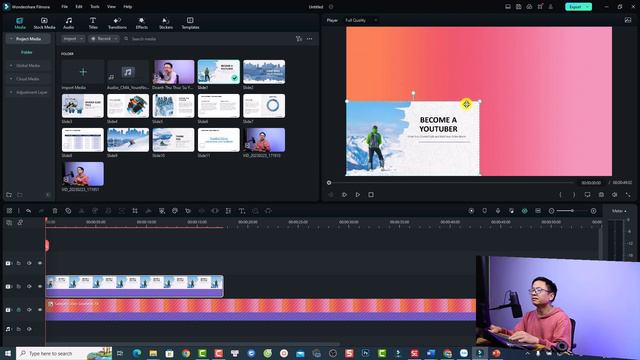Switch to the Effects tab
The image size is (640, 360).
(x=142, y=23)
